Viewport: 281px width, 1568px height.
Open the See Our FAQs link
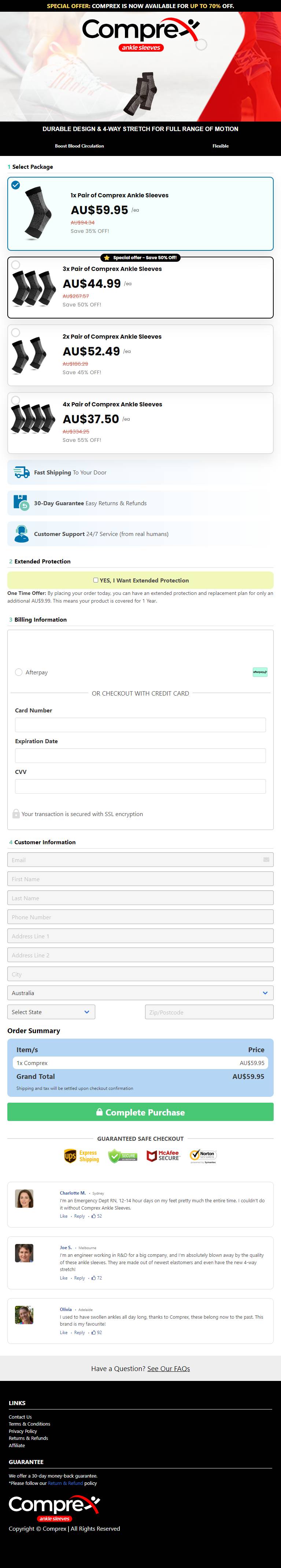click(168, 1368)
